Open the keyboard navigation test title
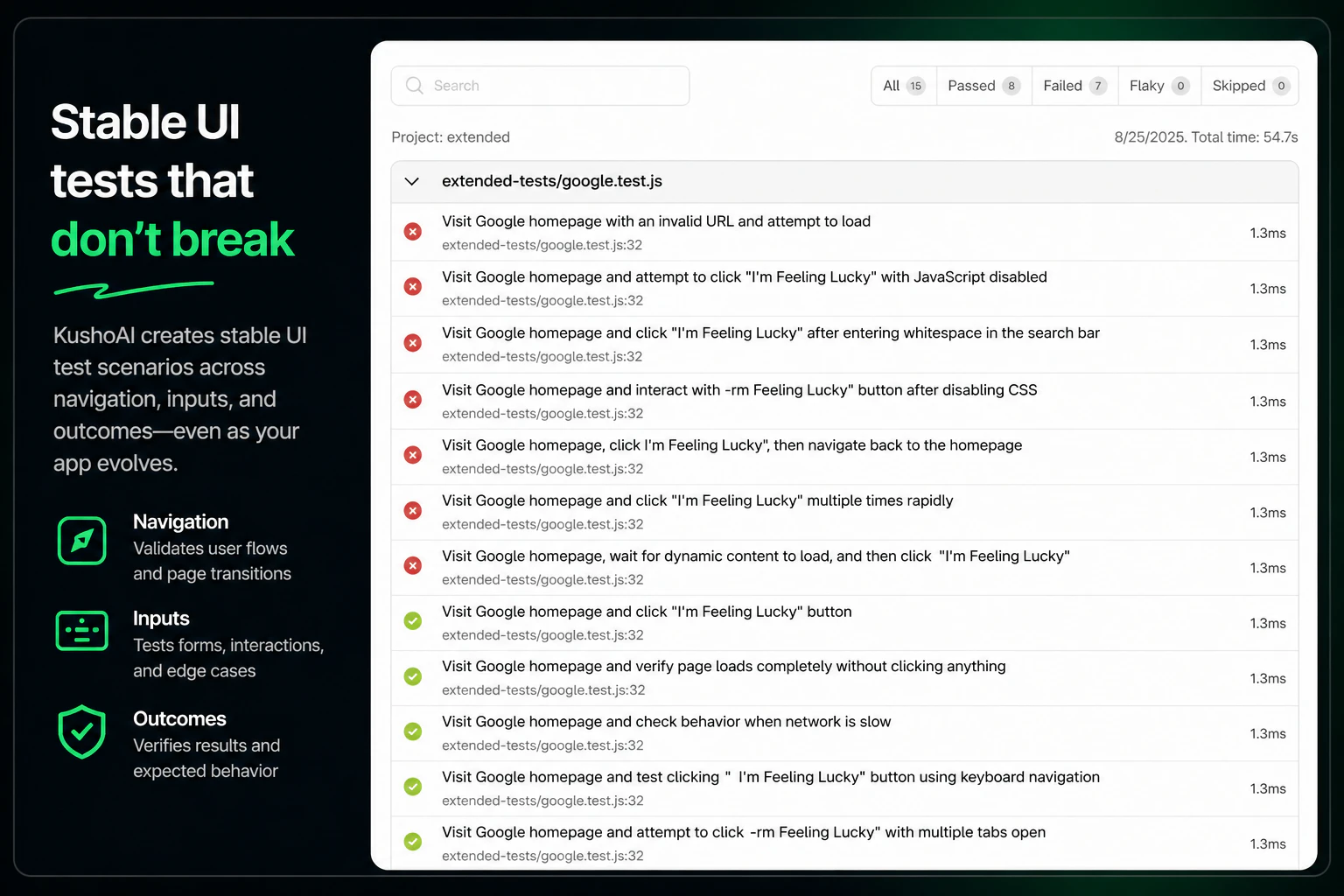 coord(771,776)
